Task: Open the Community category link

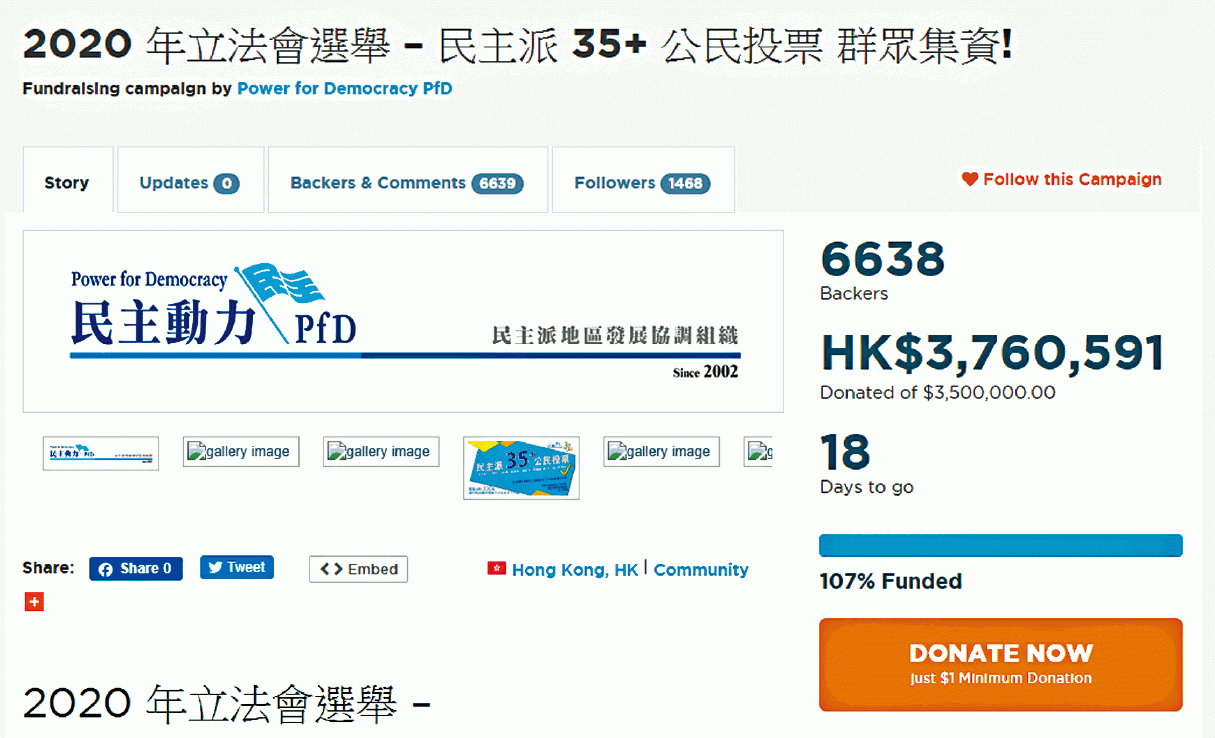Action: pos(701,569)
